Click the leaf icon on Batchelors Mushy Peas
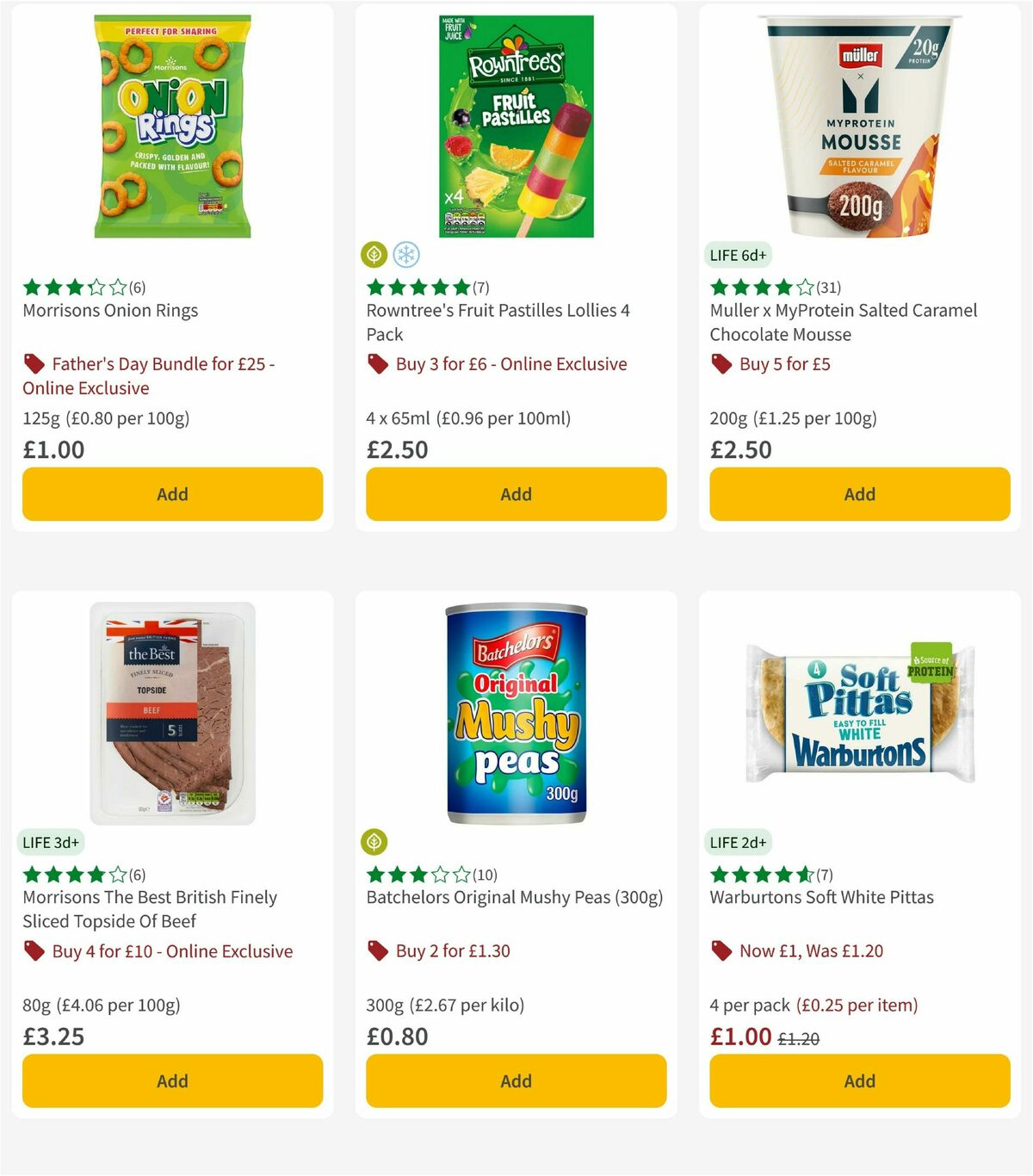Viewport: 1033px width, 1176px height. (375, 842)
